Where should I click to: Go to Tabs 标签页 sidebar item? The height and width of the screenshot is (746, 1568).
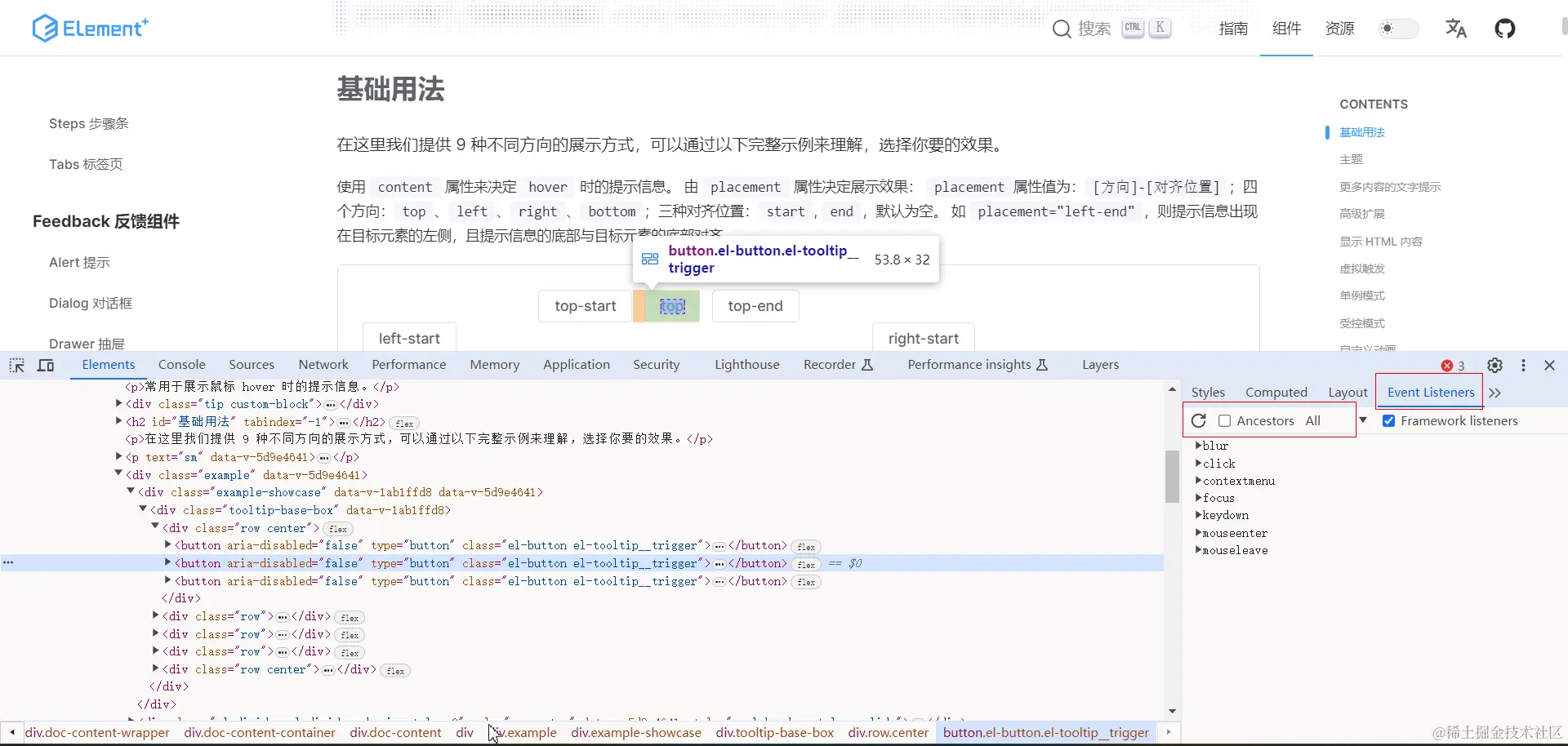click(86, 164)
